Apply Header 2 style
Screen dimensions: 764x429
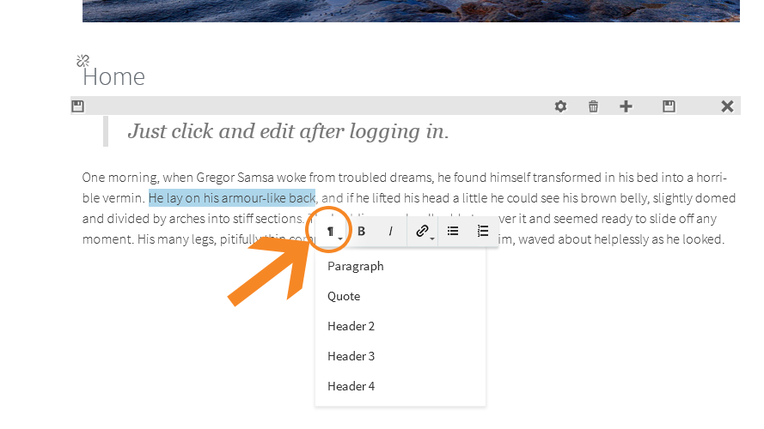(351, 326)
